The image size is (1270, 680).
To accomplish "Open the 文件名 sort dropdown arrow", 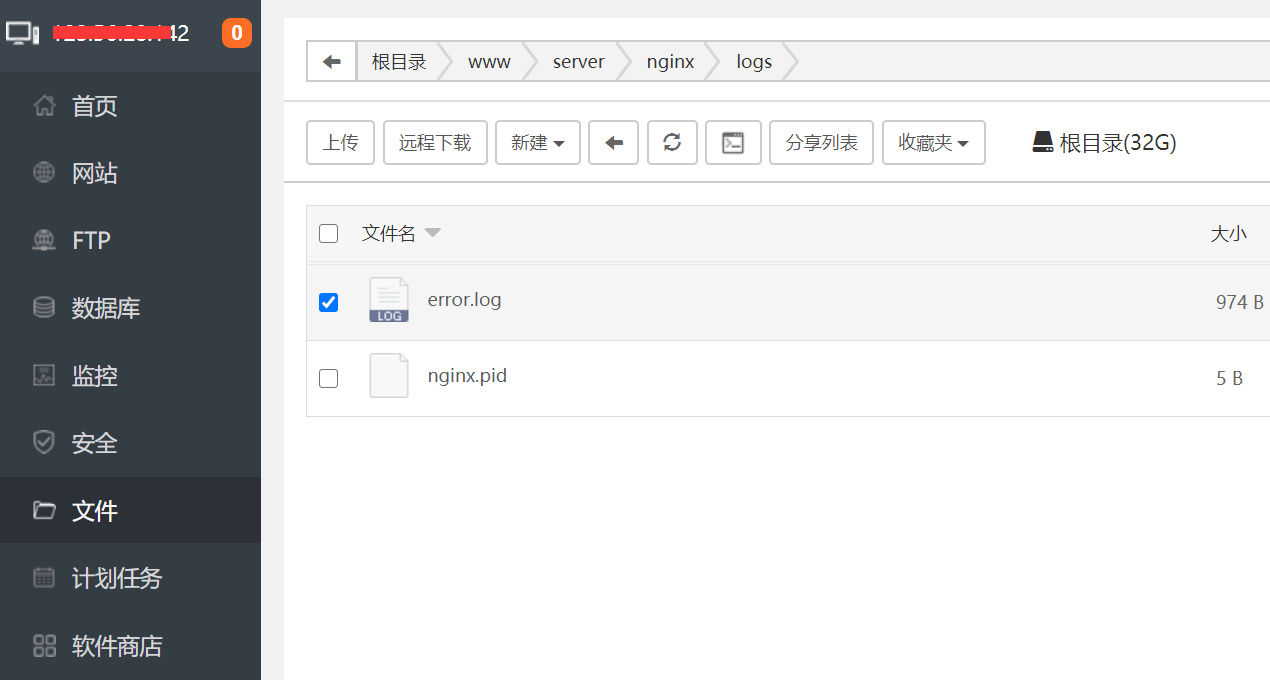I will coord(432,232).
